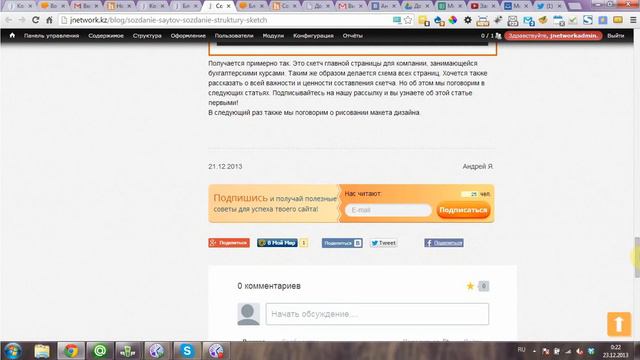
Task: Click the colorful wheel extension icon
Action: (x=453, y=20)
